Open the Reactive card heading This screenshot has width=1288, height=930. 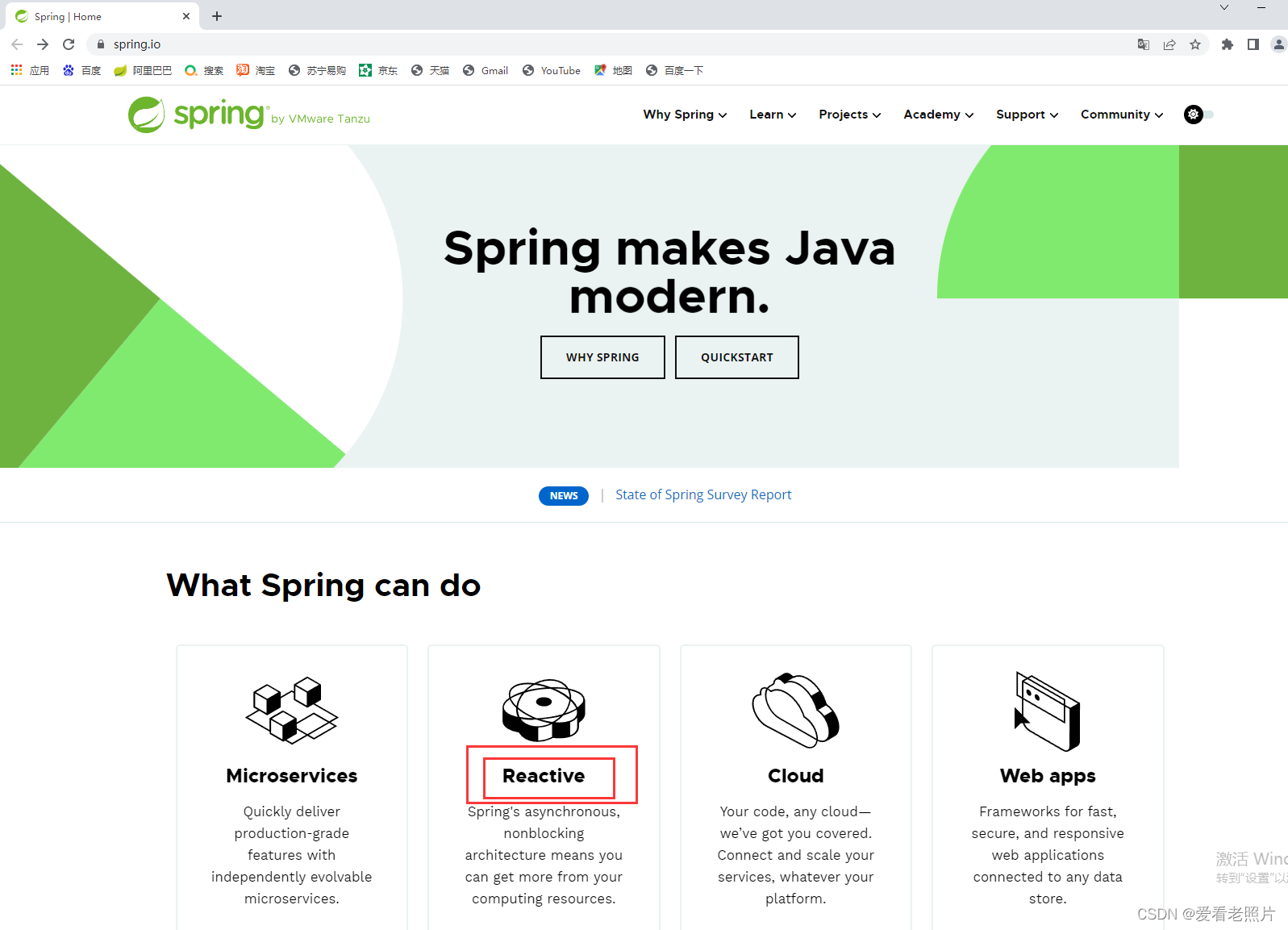tap(544, 776)
